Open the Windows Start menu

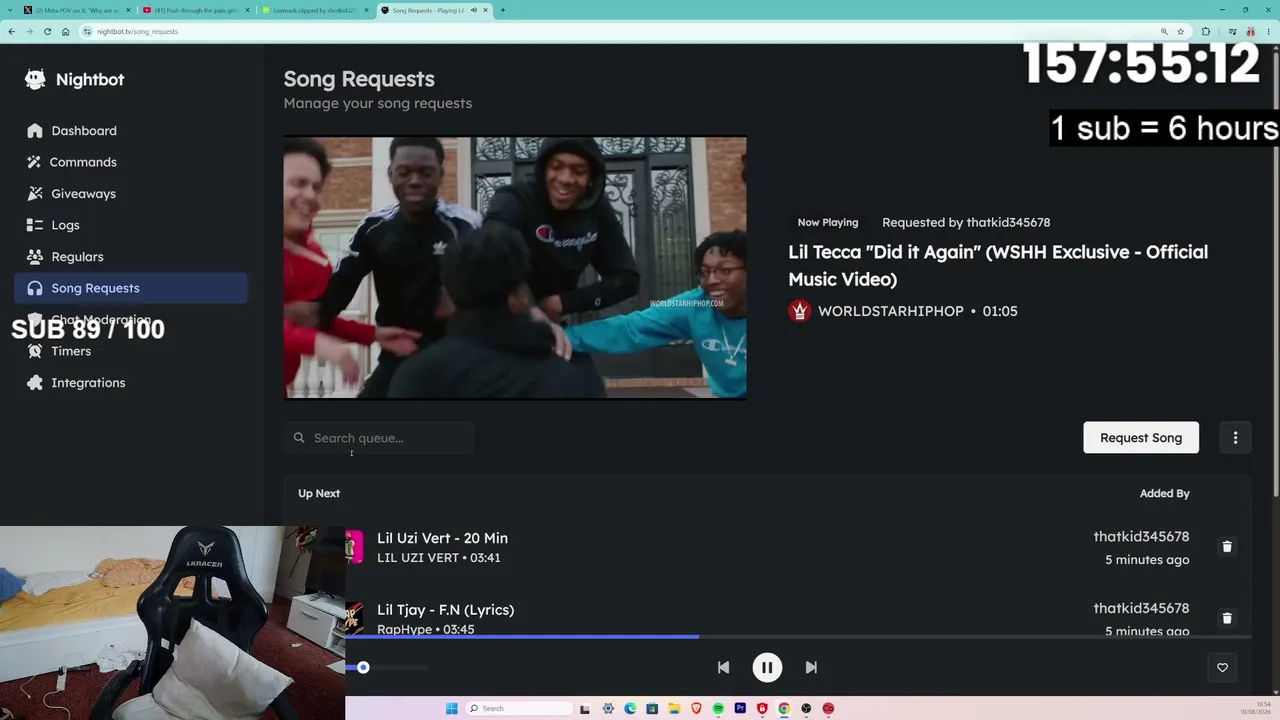coord(451,709)
